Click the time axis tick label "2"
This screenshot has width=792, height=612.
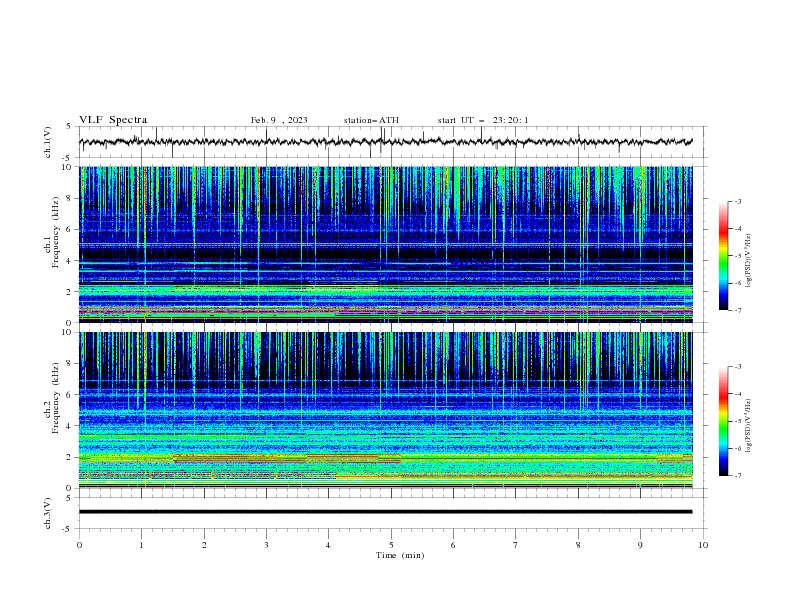(204, 545)
